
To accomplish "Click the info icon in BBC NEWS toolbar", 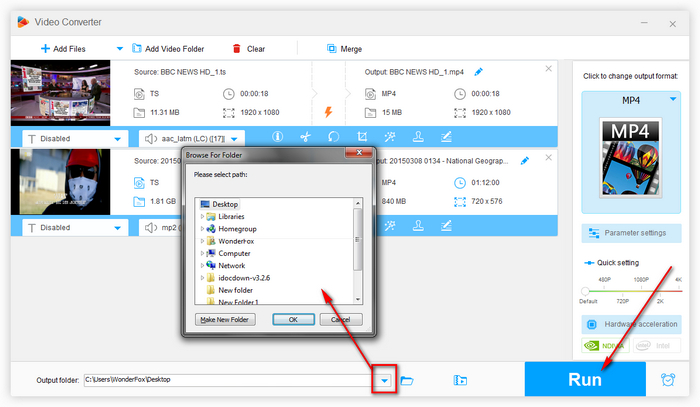I will tap(278, 137).
